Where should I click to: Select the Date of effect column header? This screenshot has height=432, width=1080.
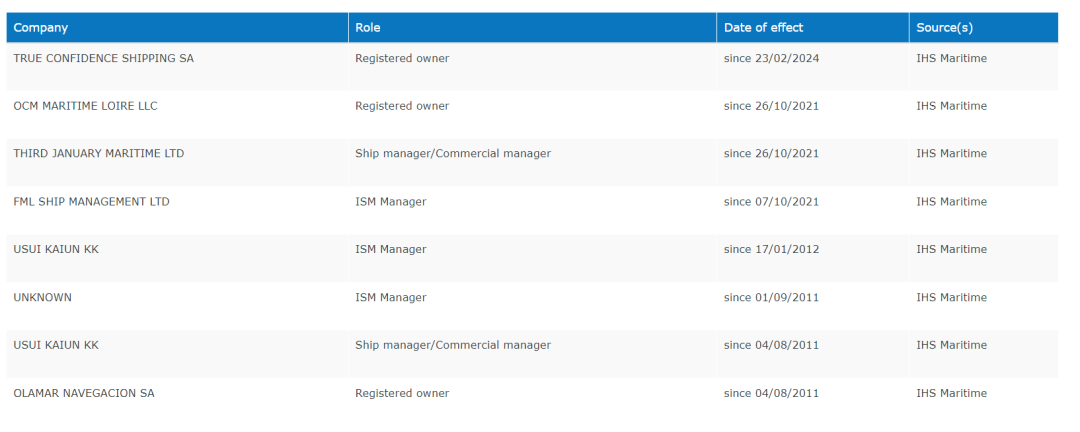[763, 28]
